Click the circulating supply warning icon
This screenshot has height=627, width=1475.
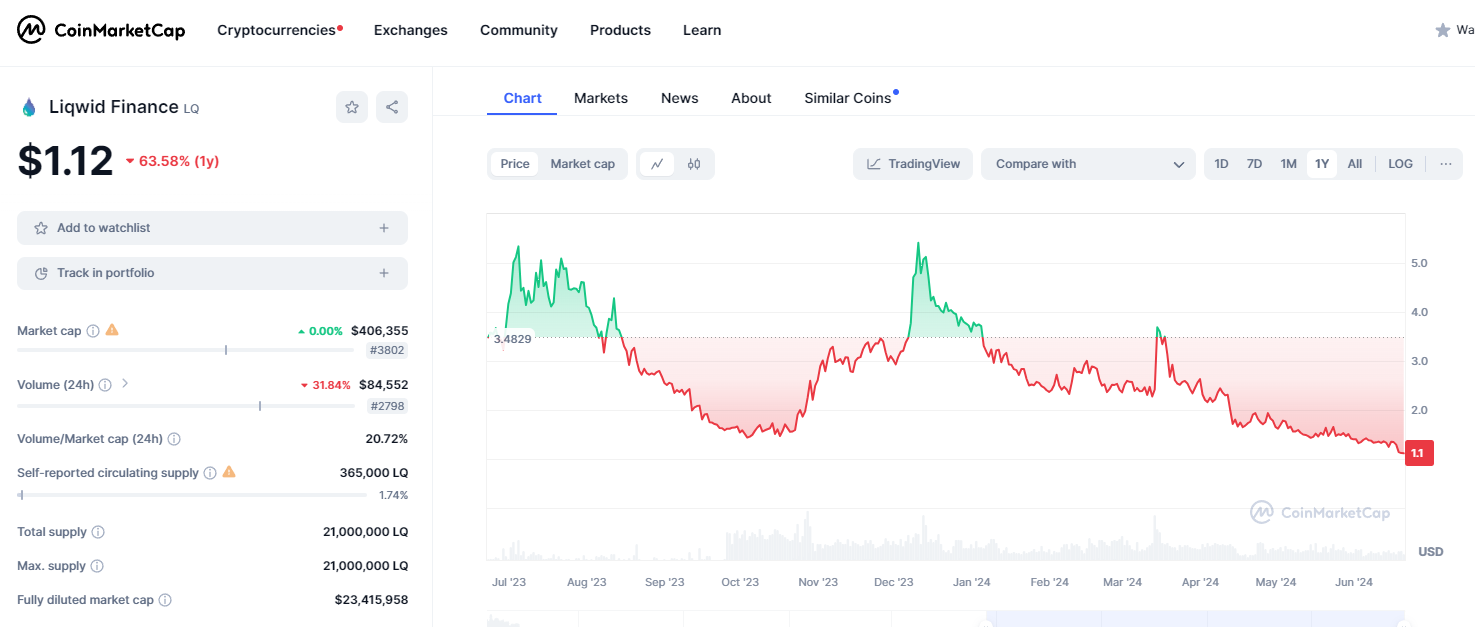coord(229,472)
